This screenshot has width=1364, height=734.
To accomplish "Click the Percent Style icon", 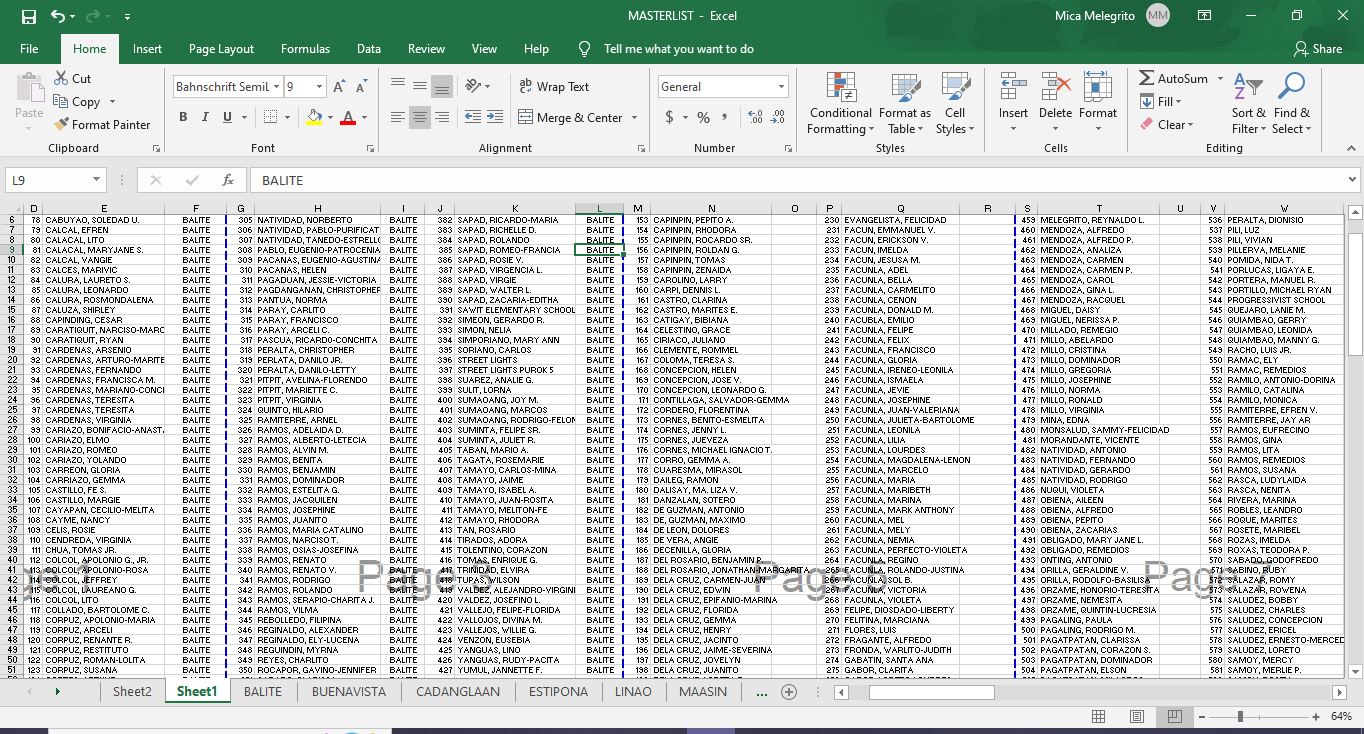I will pos(703,118).
